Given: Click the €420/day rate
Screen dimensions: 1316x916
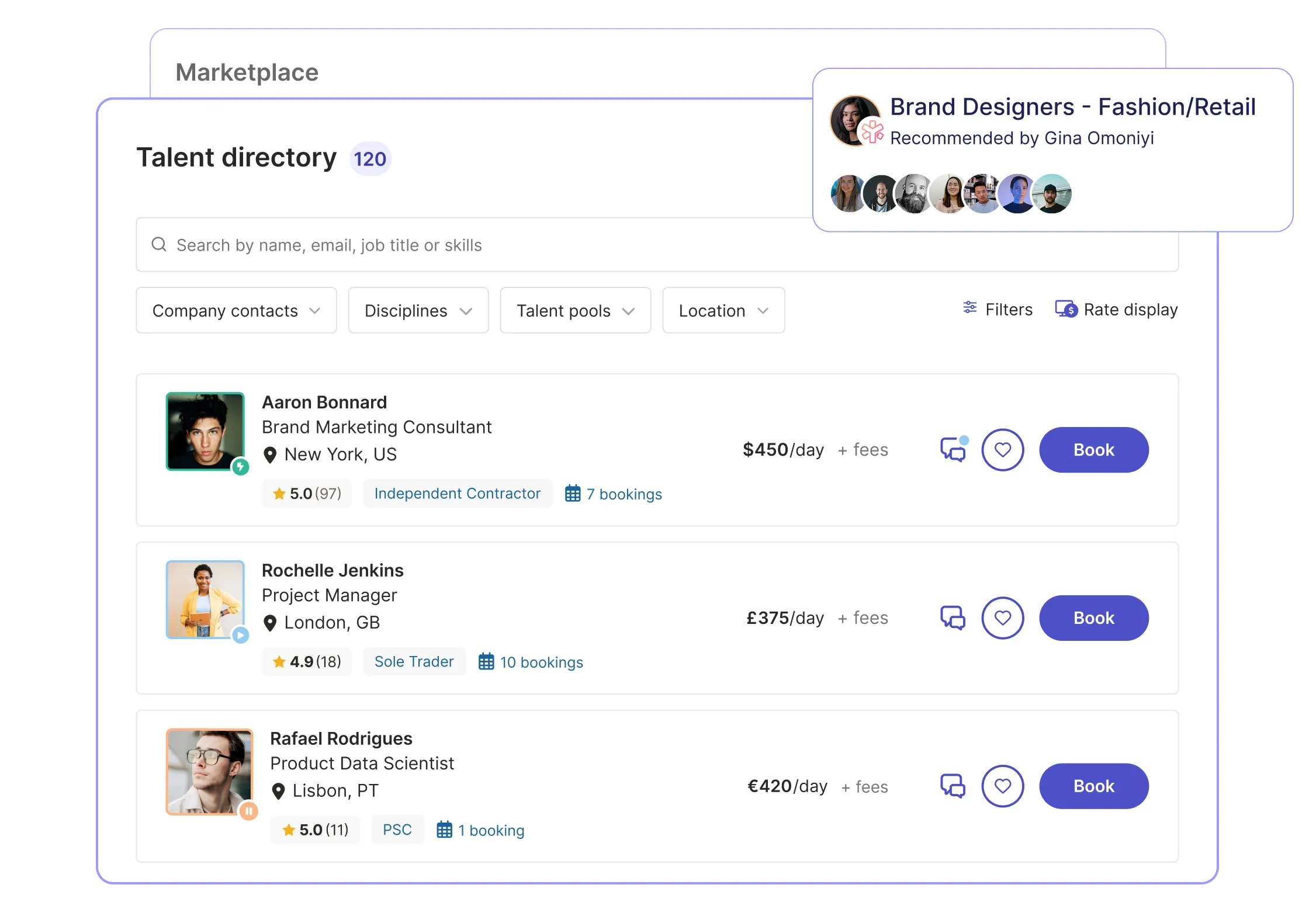Looking at the screenshot, I should point(787,786).
